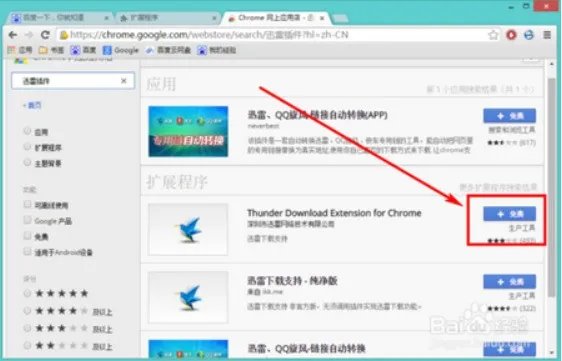Viewport: 562px width, 361px height.
Task: Click 免费 for 迅雷下载支持-纯净版
Action: [509, 282]
